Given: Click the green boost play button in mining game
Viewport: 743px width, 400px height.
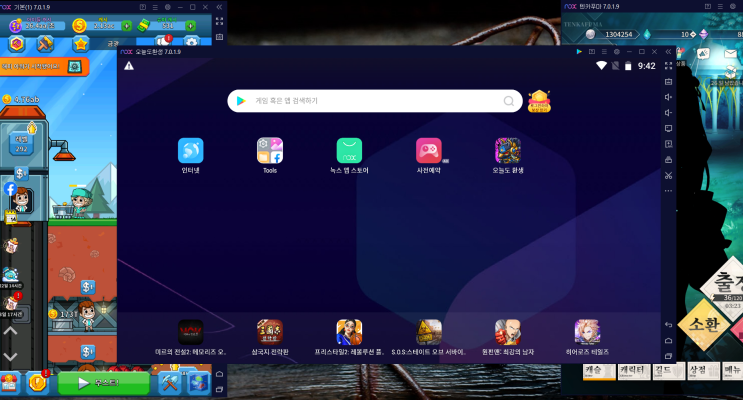Looking at the screenshot, I should pos(103,383).
